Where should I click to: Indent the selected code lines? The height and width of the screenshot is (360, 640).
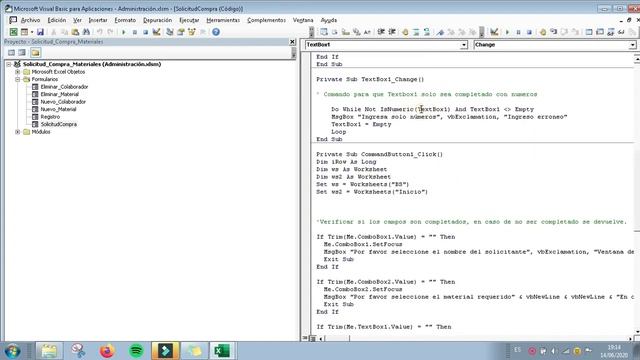(381, 32)
